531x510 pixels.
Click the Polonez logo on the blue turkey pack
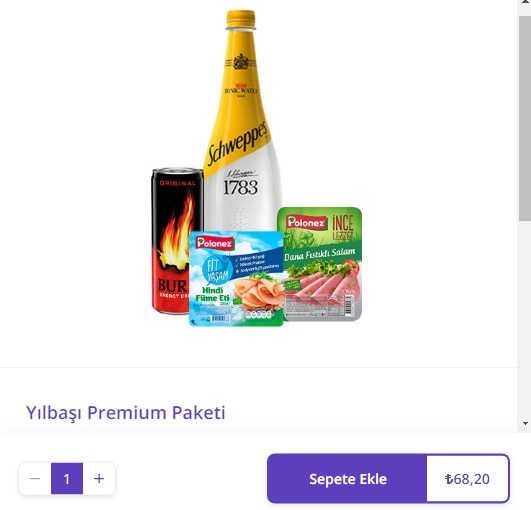pos(215,243)
